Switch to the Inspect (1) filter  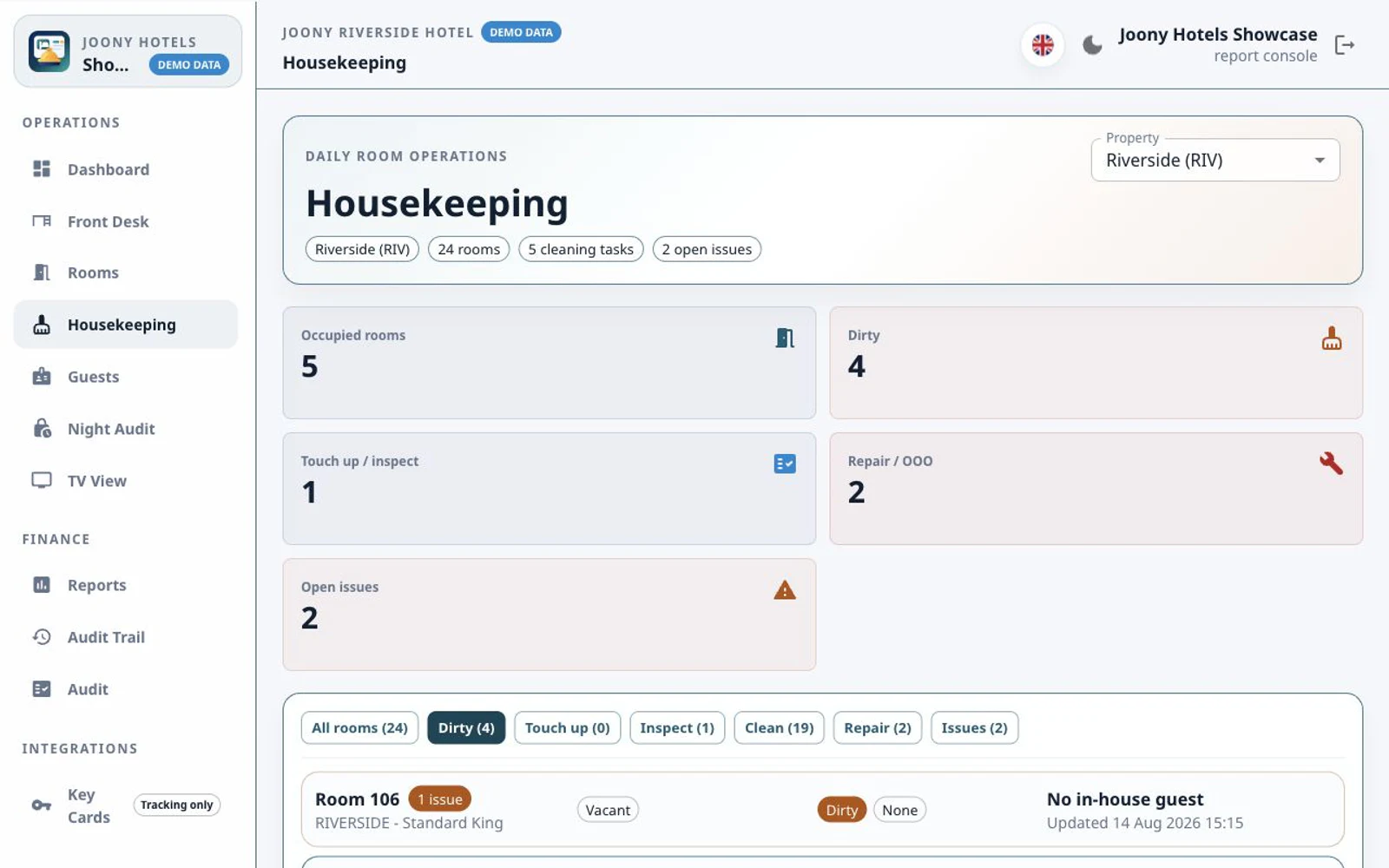click(677, 727)
